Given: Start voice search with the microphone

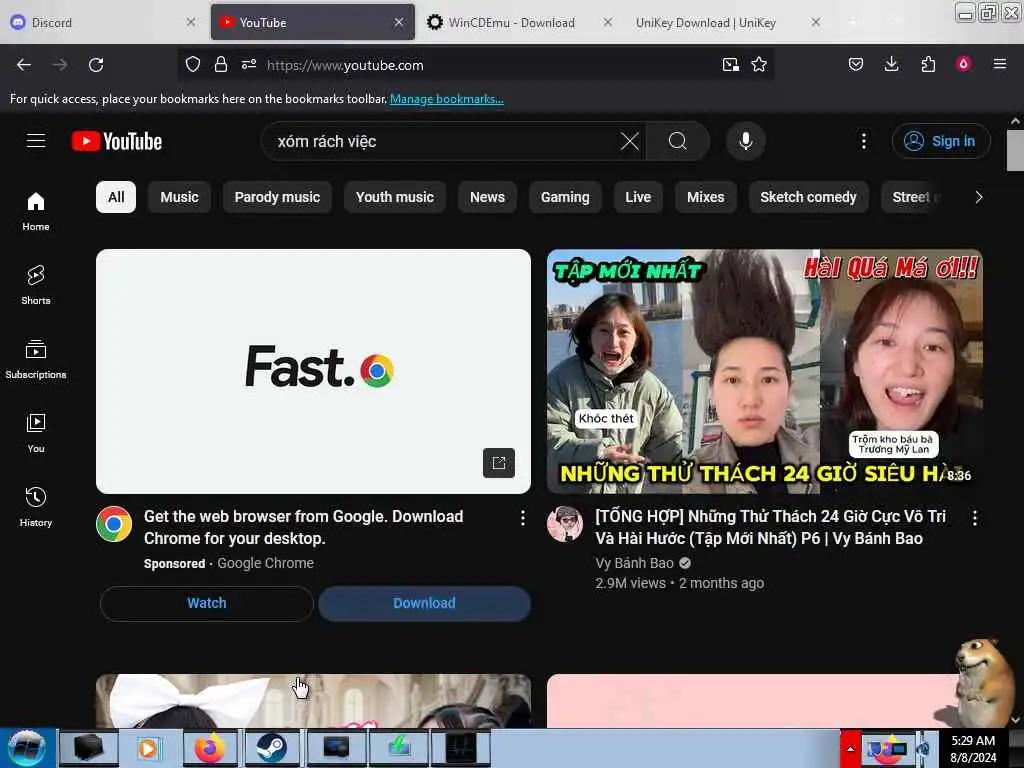Looking at the screenshot, I should coord(746,141).
